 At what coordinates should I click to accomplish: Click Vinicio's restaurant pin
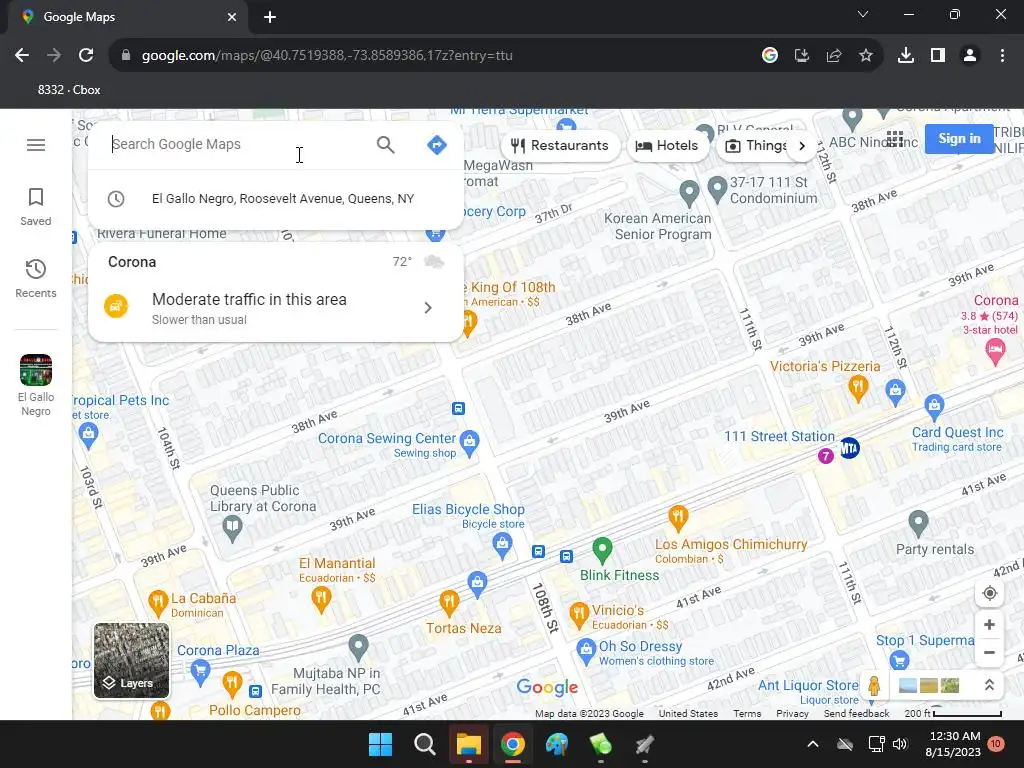579,615
